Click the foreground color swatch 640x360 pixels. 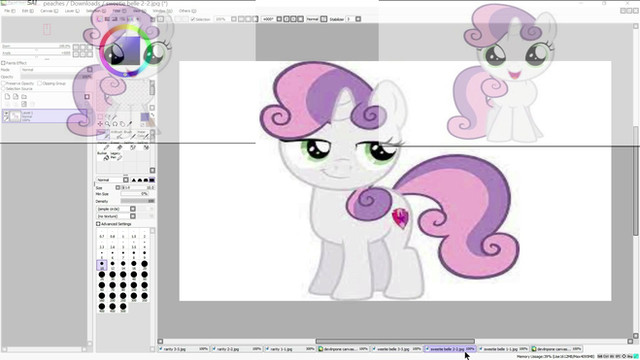click(x=144, y=117)
